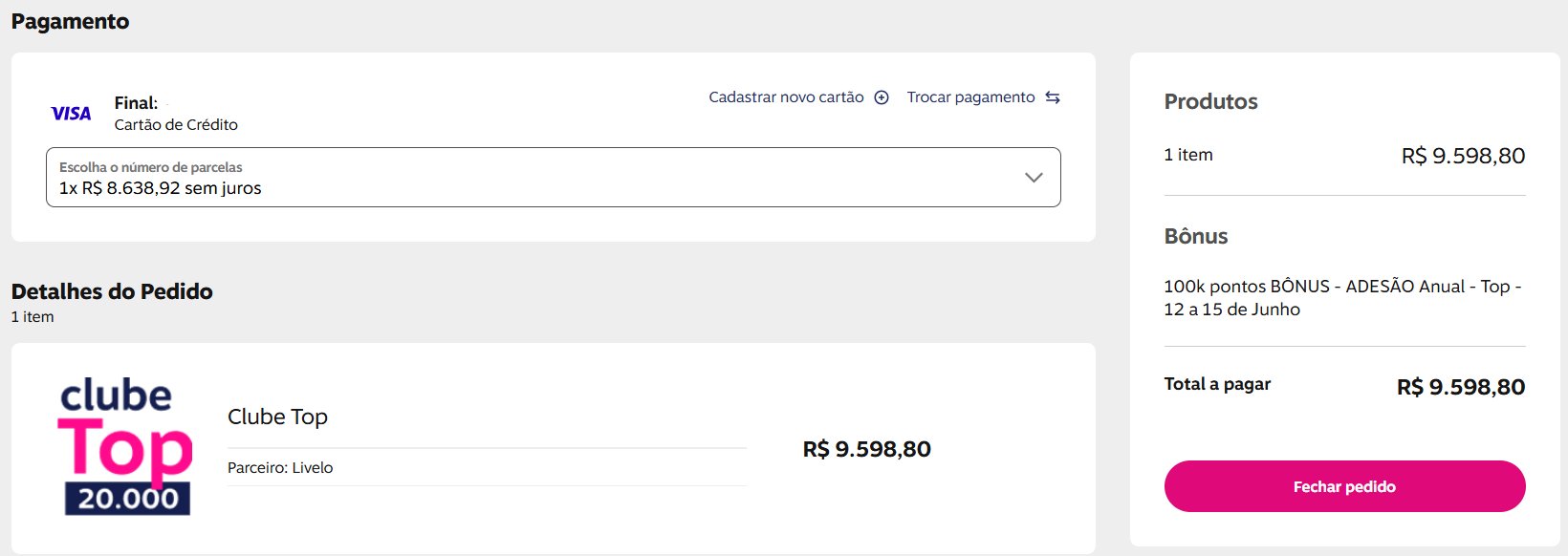This screenshot has height=556, width=1568.
Task: Click the VISA card logo
Action: pyautogui.click(x=71, y=114)
